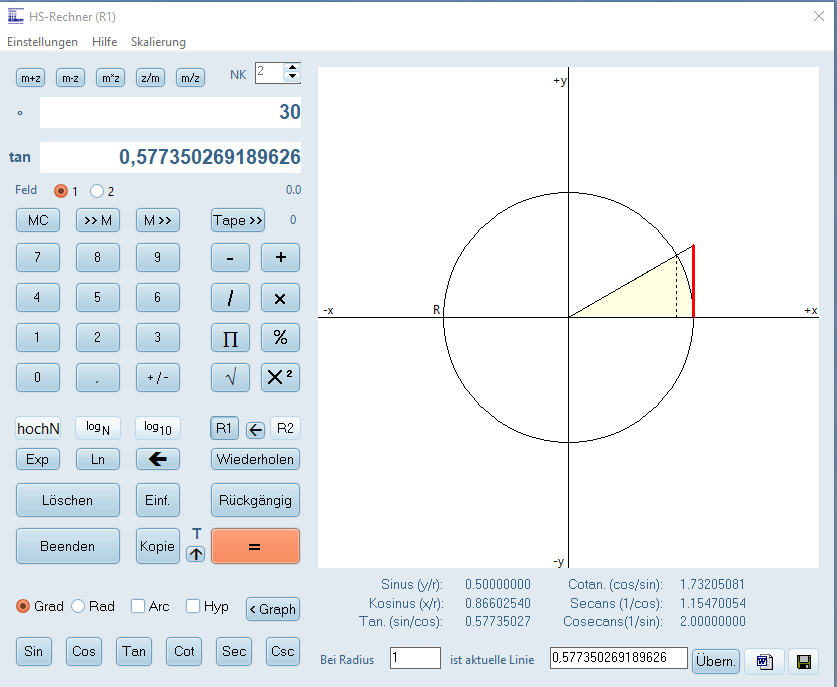This screenshot has height=687, width=837.
Task: Click the Wiederholen button
Action: coord(255,459)
